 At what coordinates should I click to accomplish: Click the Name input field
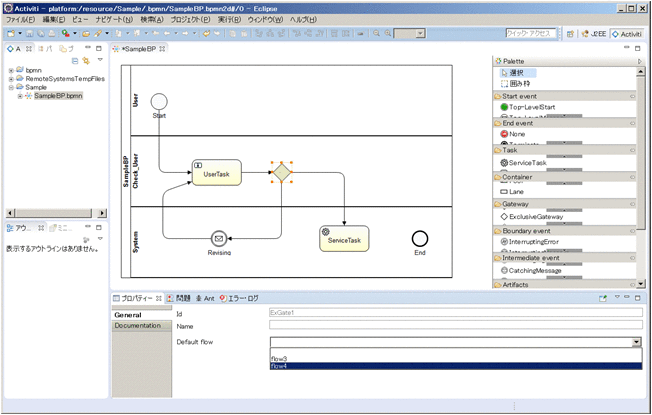455,325
